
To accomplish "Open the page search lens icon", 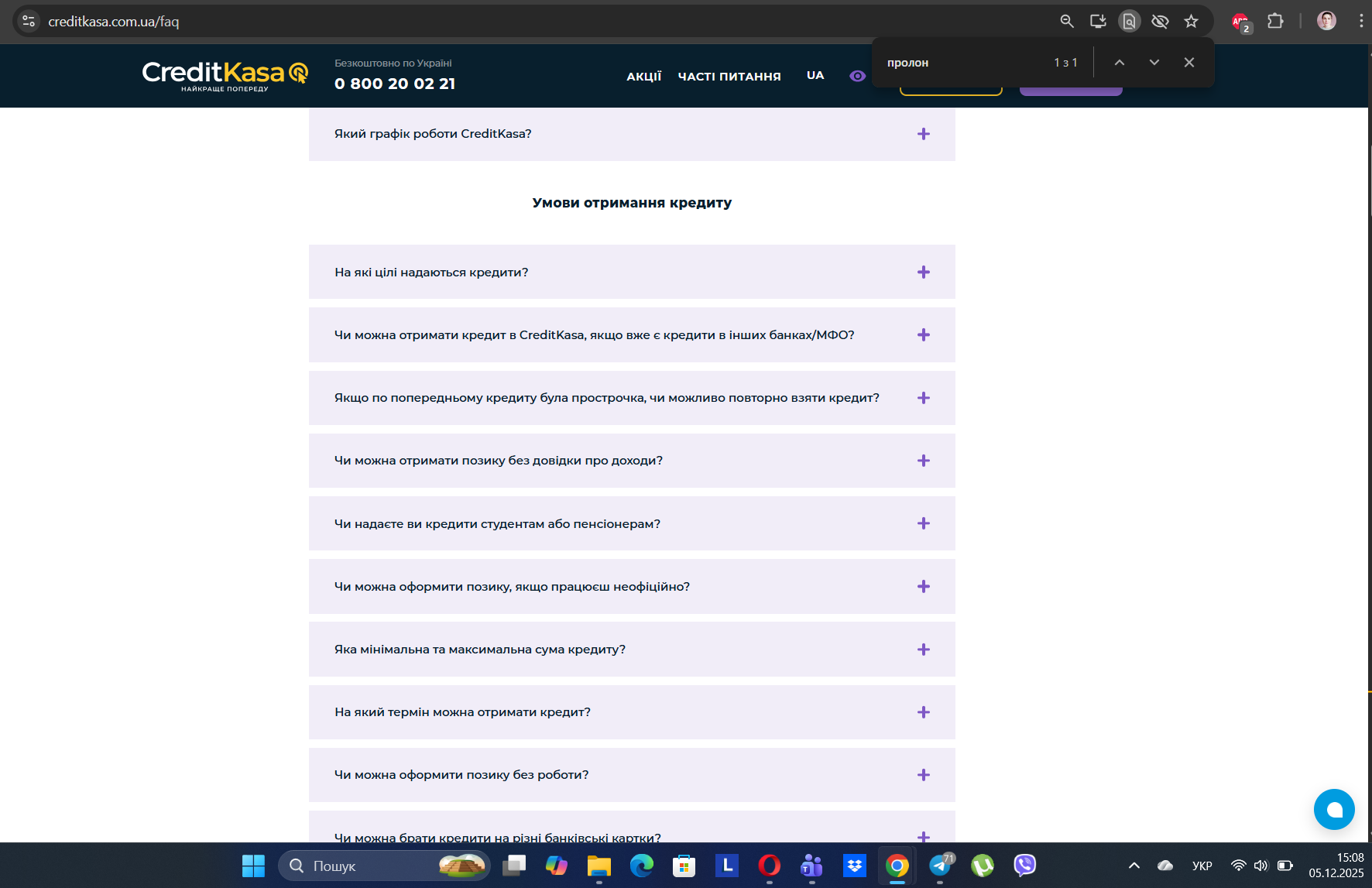I will [x=1130, y=21].
